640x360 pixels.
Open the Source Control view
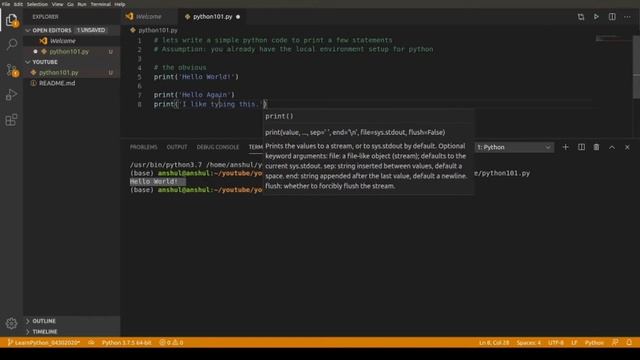tap(11, 70)
